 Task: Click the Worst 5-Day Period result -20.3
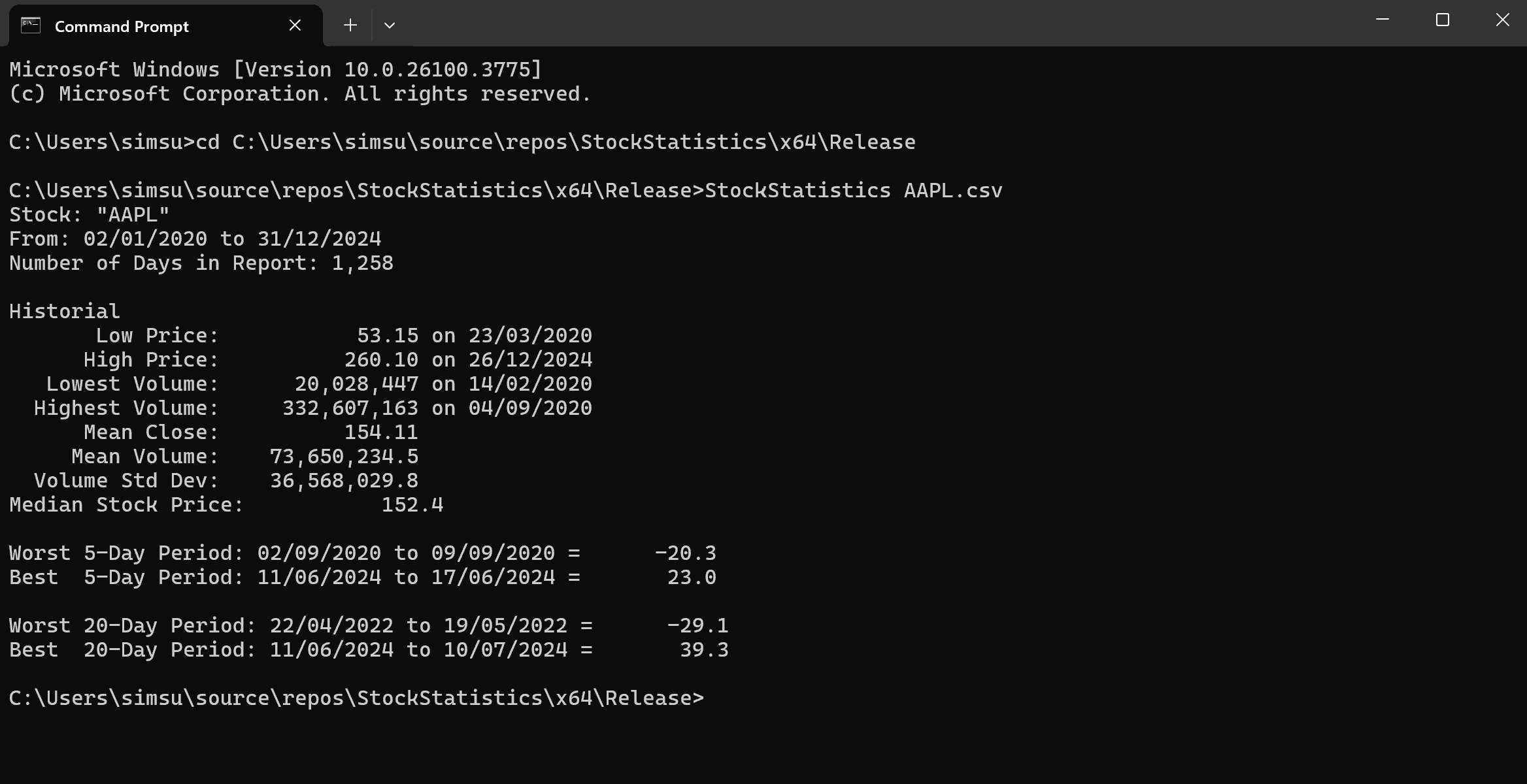[685, 553]
